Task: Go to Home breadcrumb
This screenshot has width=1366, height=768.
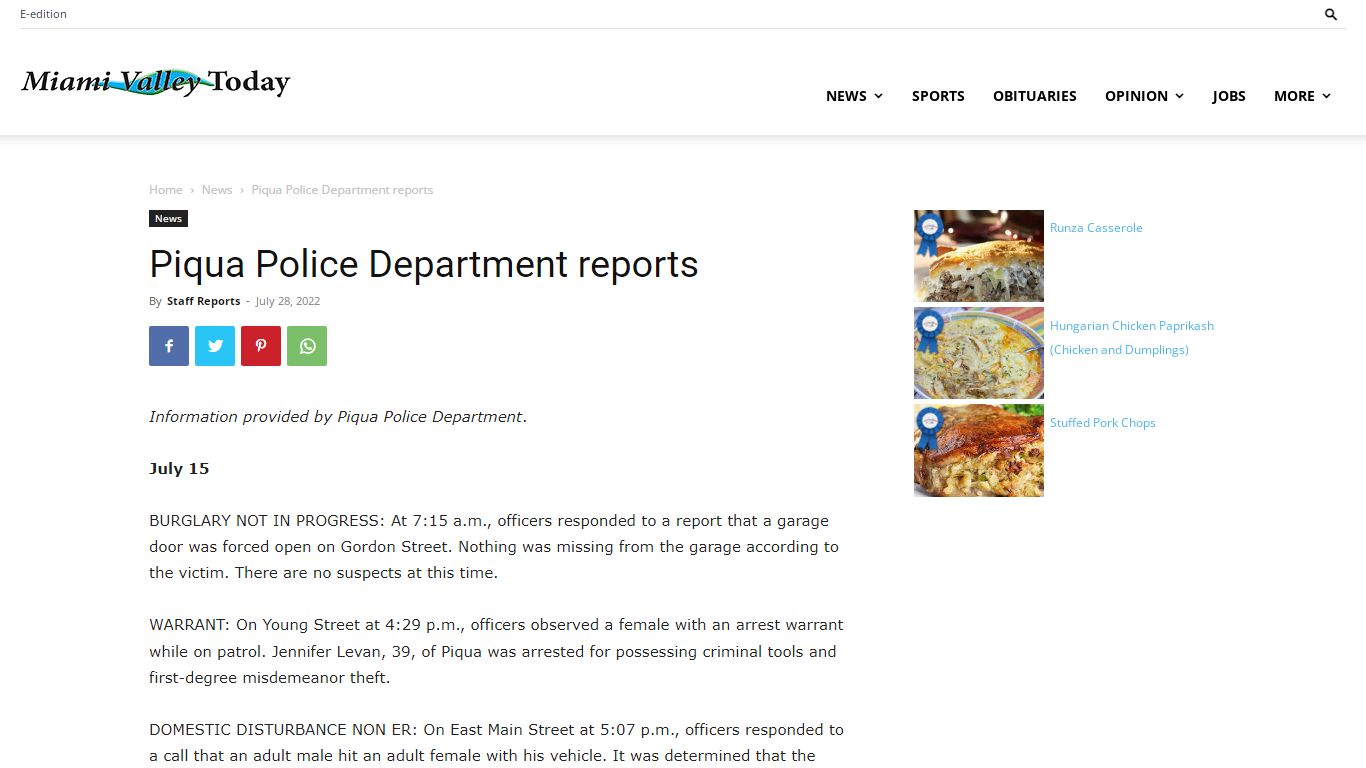Action: pyautogui.click(x=166, y=190)
